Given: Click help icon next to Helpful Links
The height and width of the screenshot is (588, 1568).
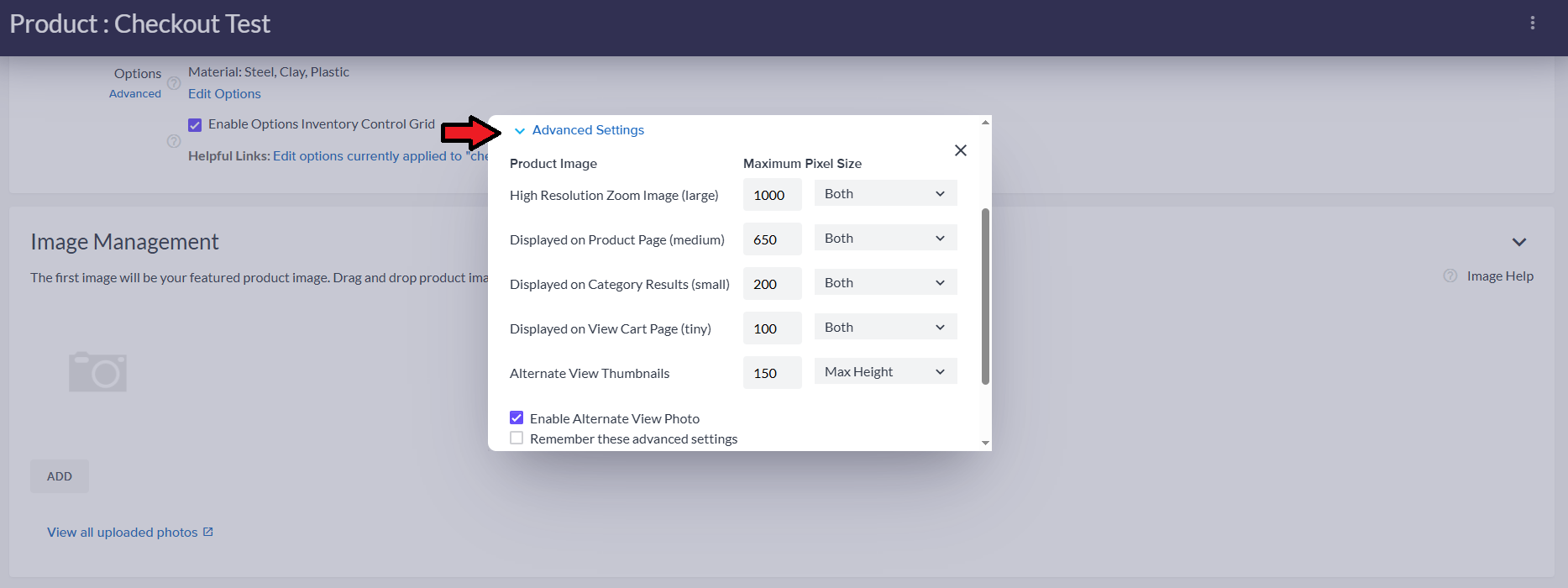Looking at the screenshot, I should point(174,141).
